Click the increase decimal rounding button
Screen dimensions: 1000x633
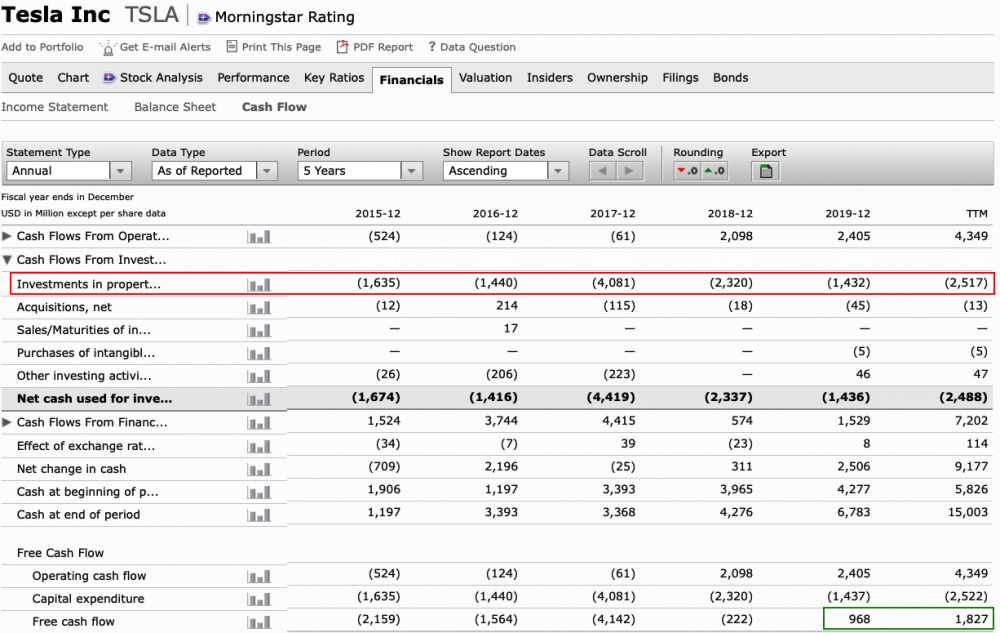(x=713, y=171)
